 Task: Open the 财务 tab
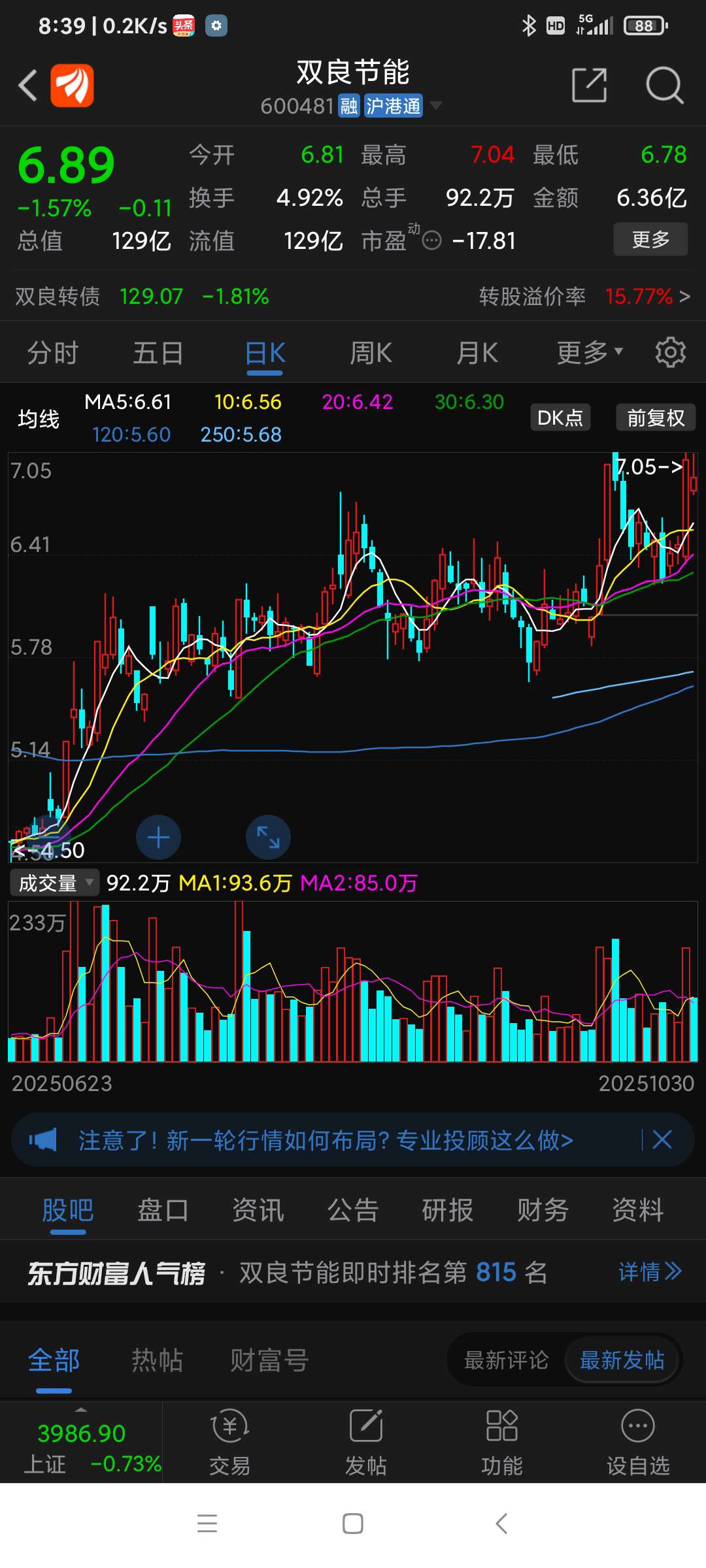543,1210
